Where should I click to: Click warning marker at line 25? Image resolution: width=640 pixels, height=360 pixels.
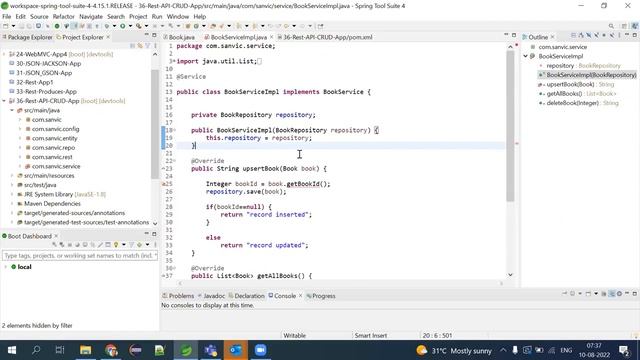click(x=164, y=184)
